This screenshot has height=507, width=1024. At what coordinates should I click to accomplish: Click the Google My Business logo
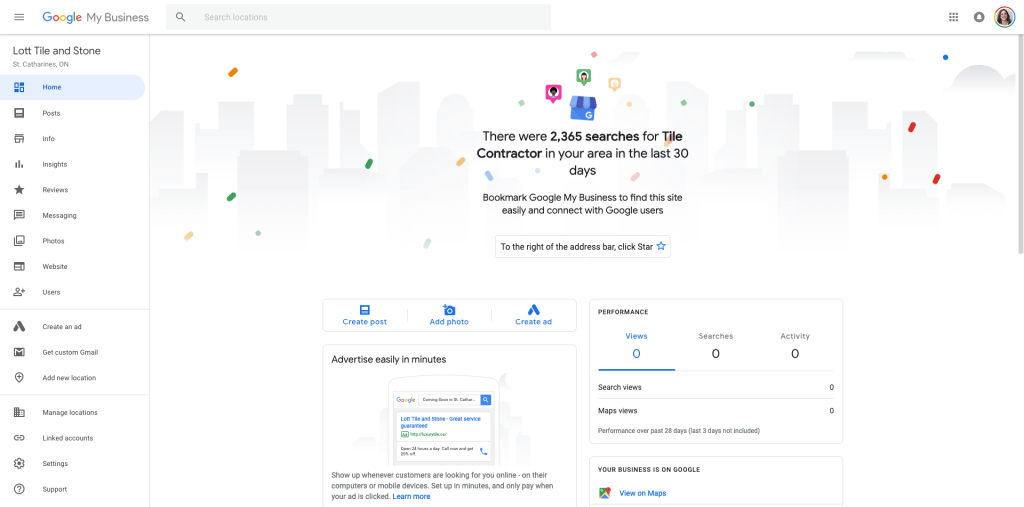95,18
